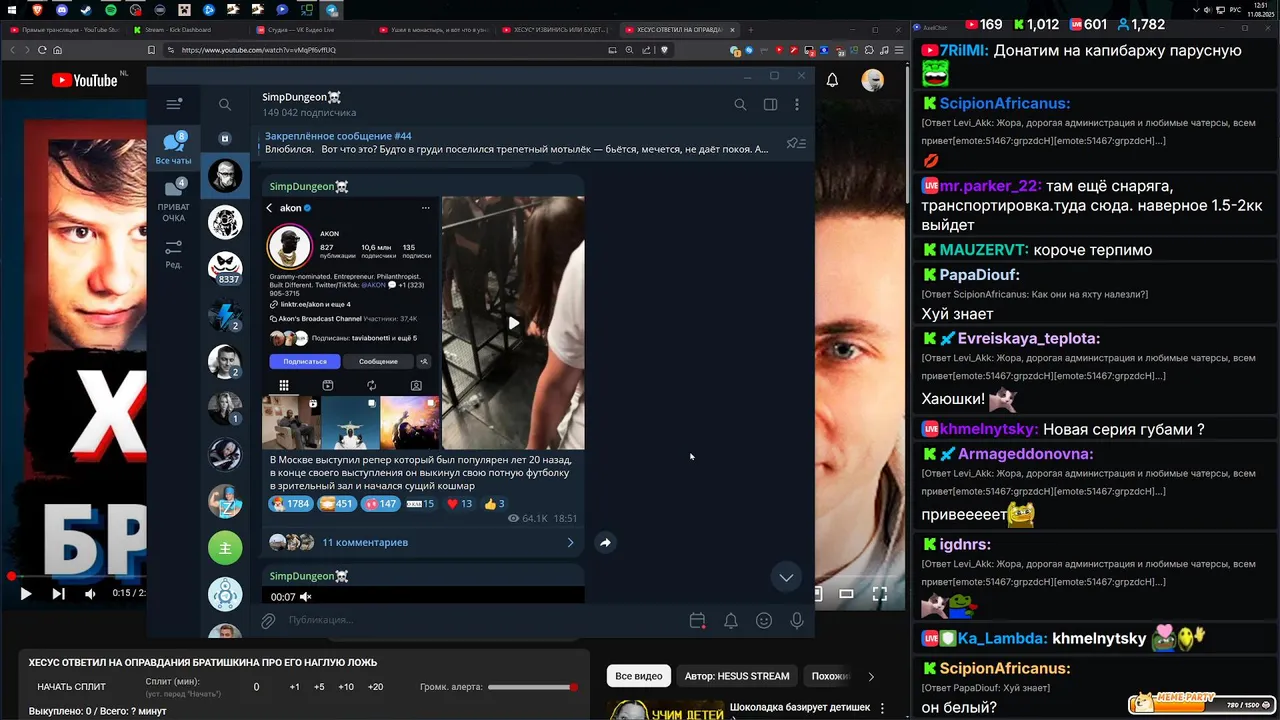Select the 'Все видео' filter chip
Image resolution: width=1280 pixels, height=720 pixels.
pyautogui.click(x=638, y=676)
